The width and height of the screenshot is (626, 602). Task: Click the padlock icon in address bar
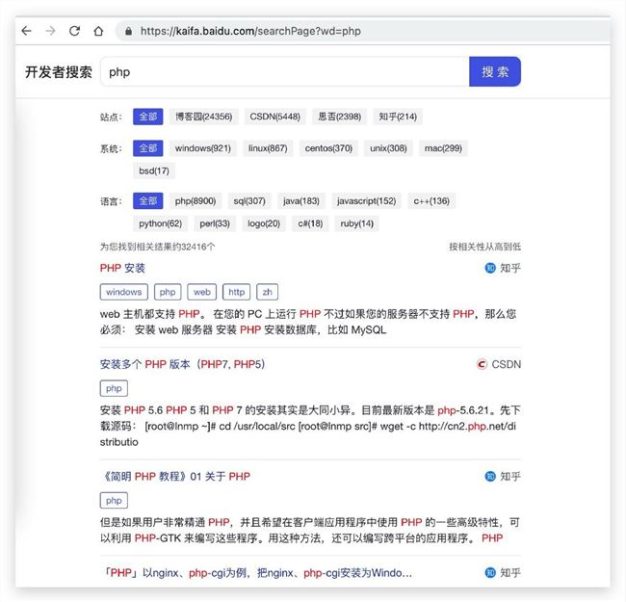pos(129,31)
